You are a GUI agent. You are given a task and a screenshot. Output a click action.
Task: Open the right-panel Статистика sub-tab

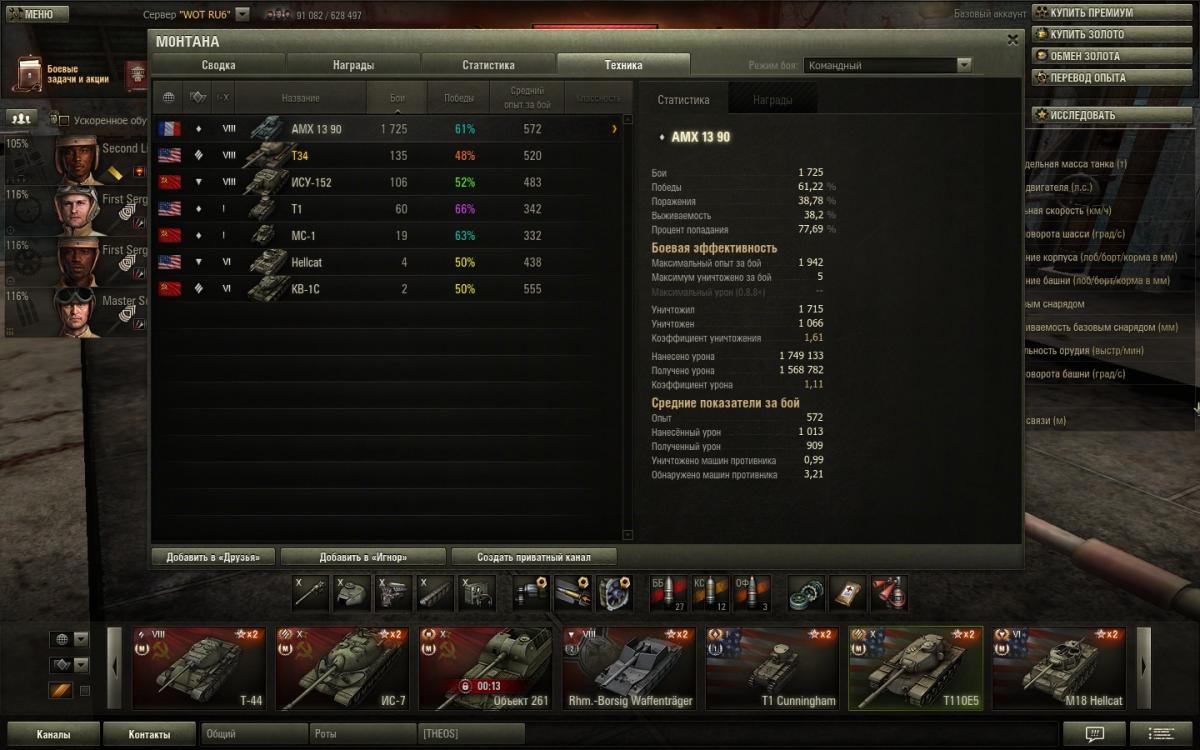coord(683,100)
